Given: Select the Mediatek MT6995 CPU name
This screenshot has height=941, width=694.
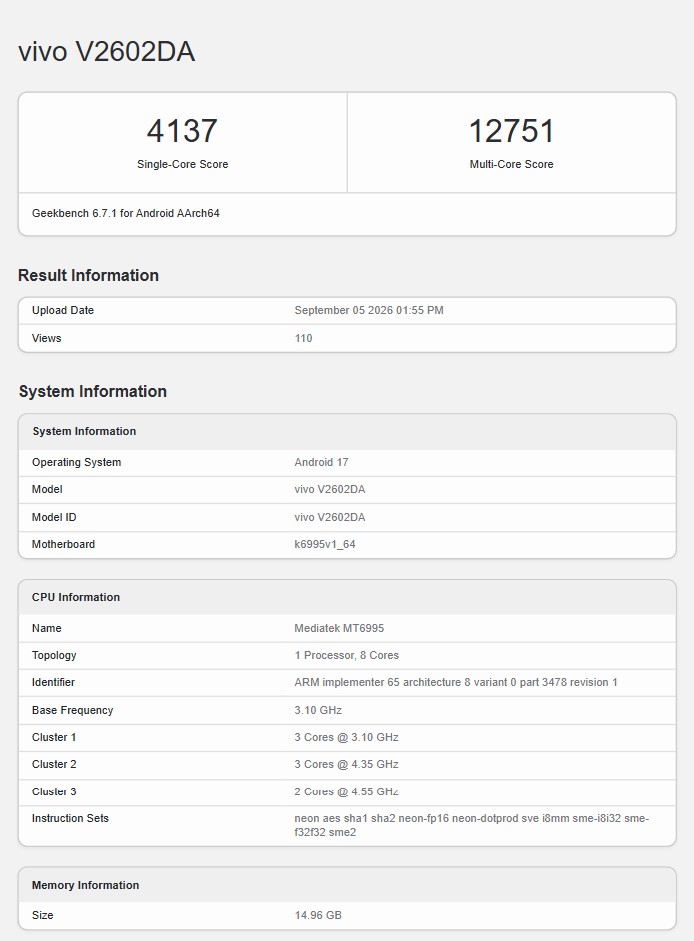Looking at the screenshot, I should pos(339,628).
